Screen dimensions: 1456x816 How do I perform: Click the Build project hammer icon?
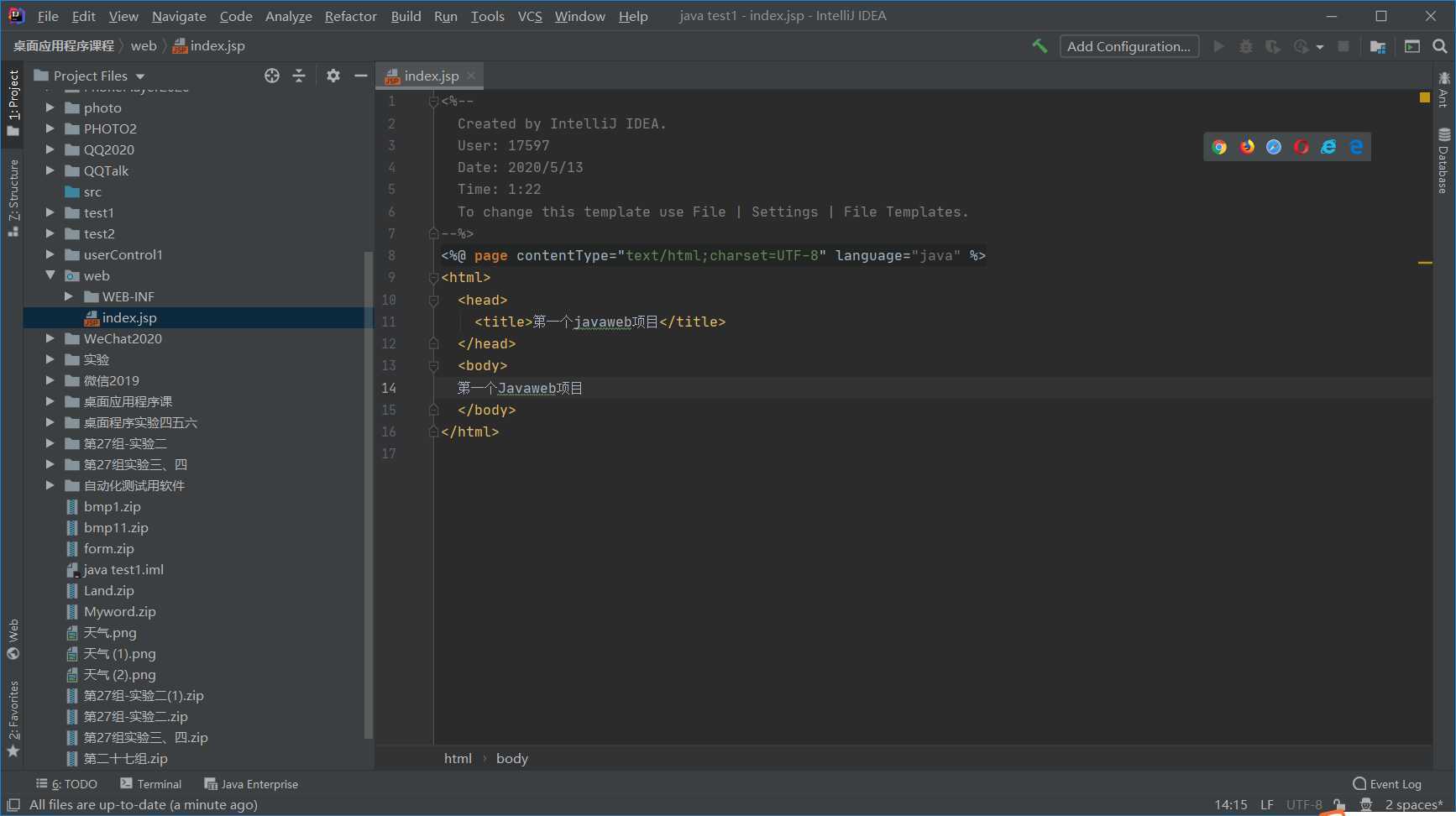(1040, 46)
